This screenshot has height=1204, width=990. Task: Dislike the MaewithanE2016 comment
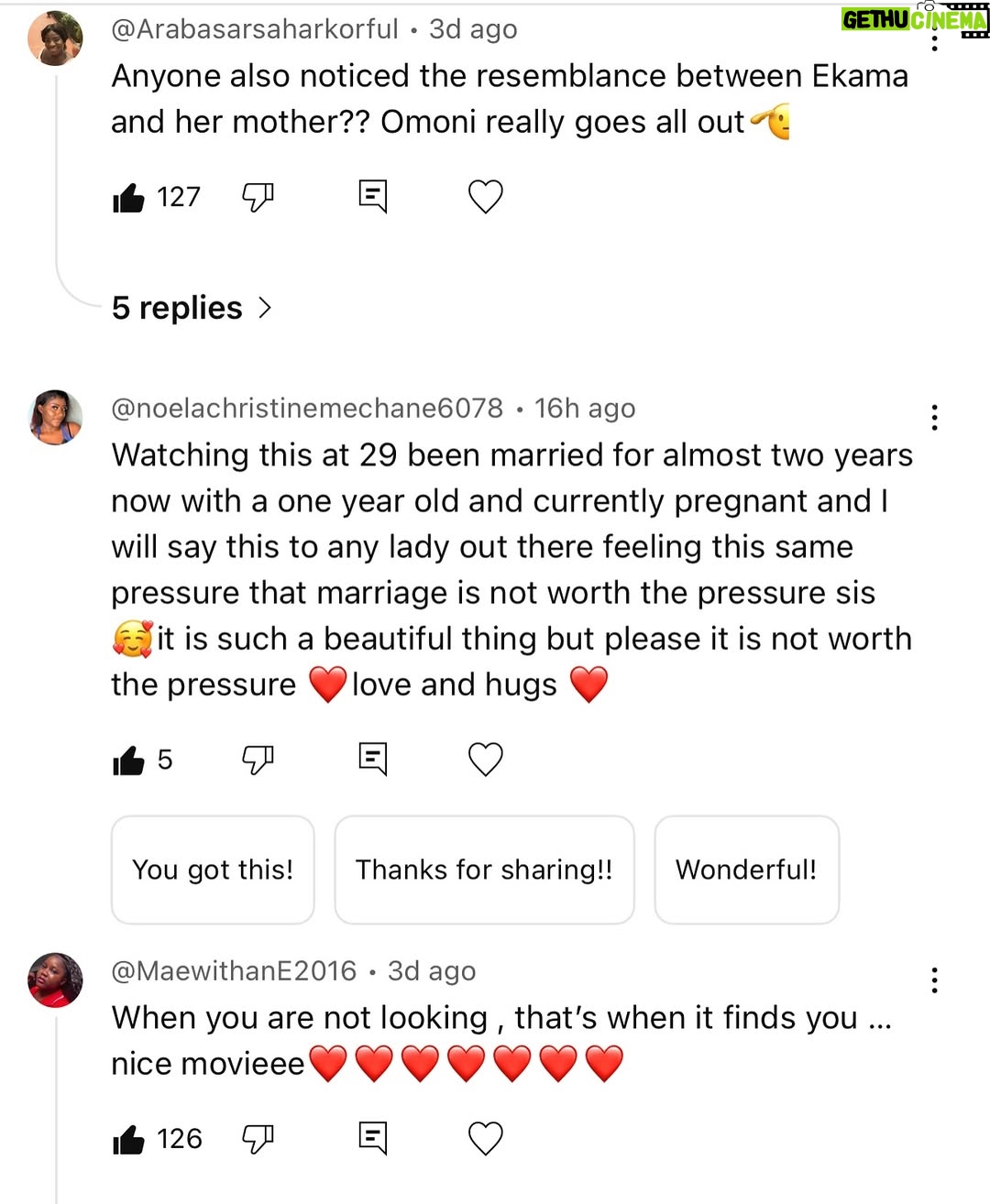tap(258, 1139)
